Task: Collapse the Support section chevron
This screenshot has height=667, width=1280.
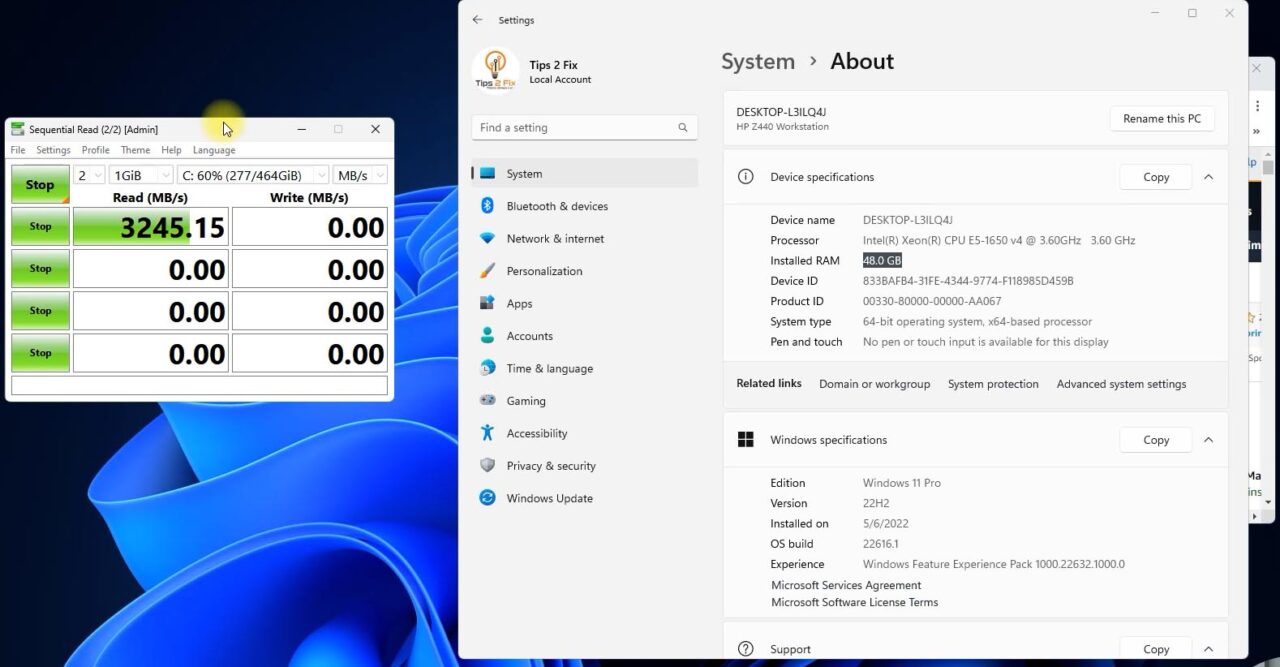Action: point(1208,649)
